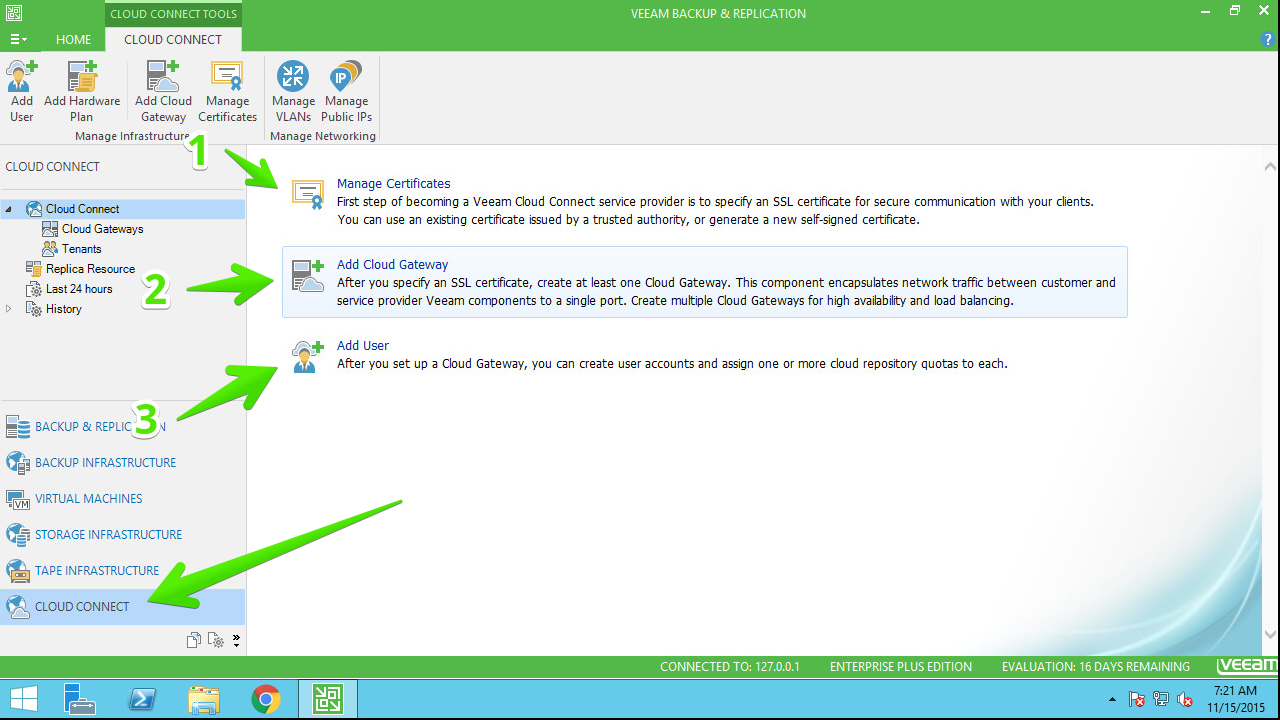Click the Add User ribbon icon

(21, 91)
